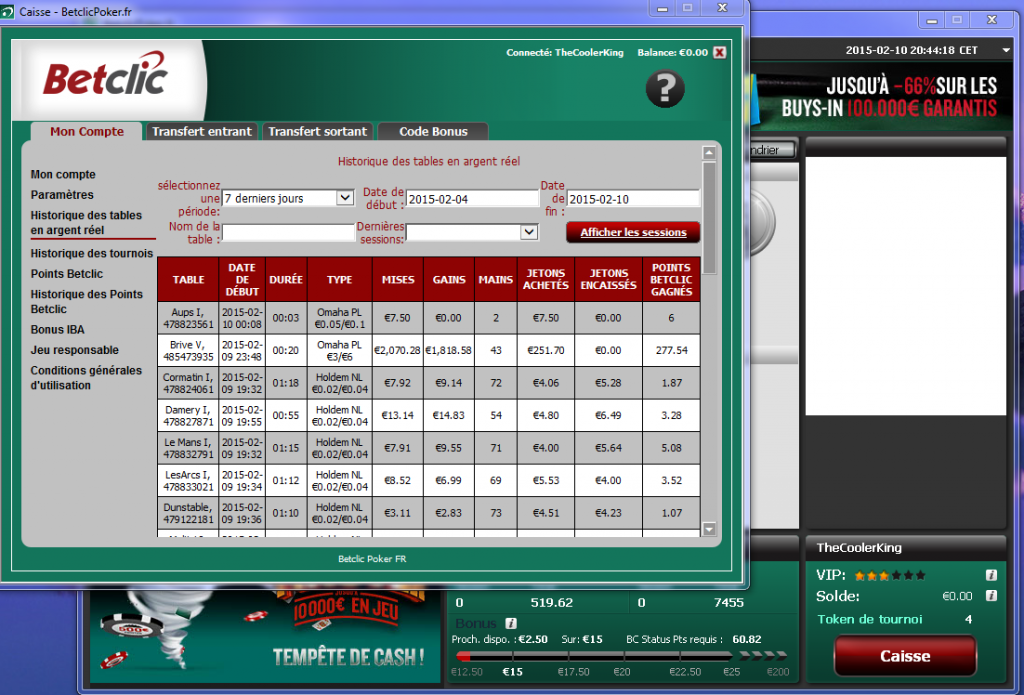
Task: Click the history panel scrollbar thumb
Action: [709, 218]
